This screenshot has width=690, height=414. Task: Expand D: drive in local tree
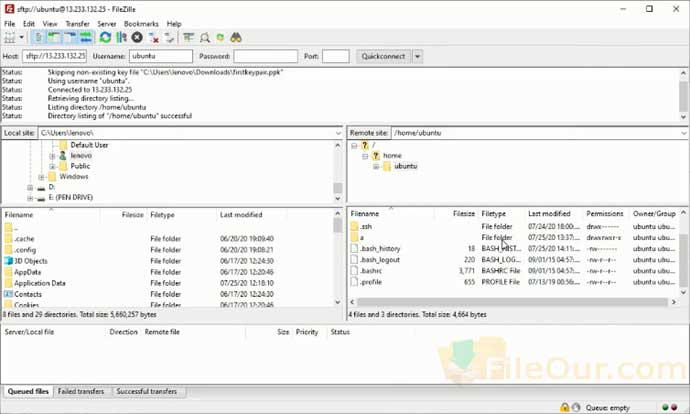coord(30,187)
